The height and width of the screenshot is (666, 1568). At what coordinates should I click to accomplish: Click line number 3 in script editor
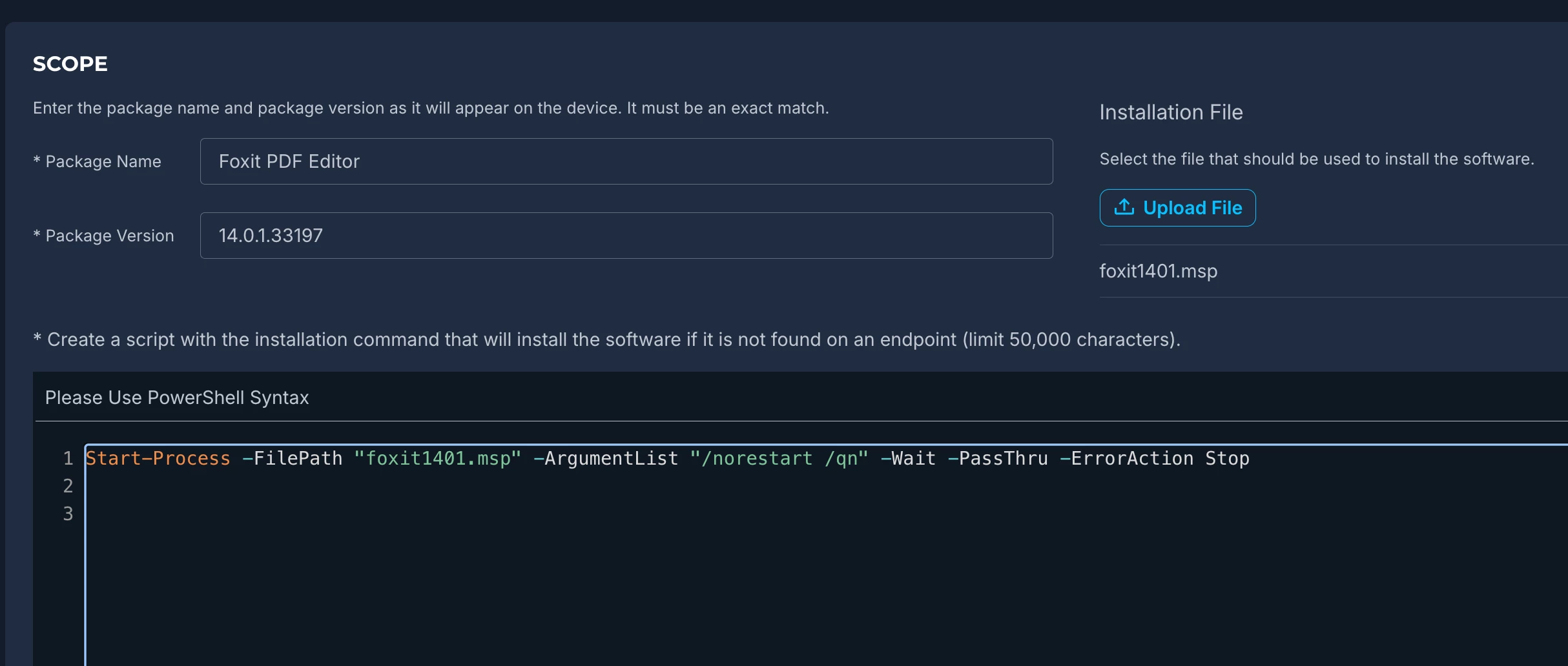68,514
